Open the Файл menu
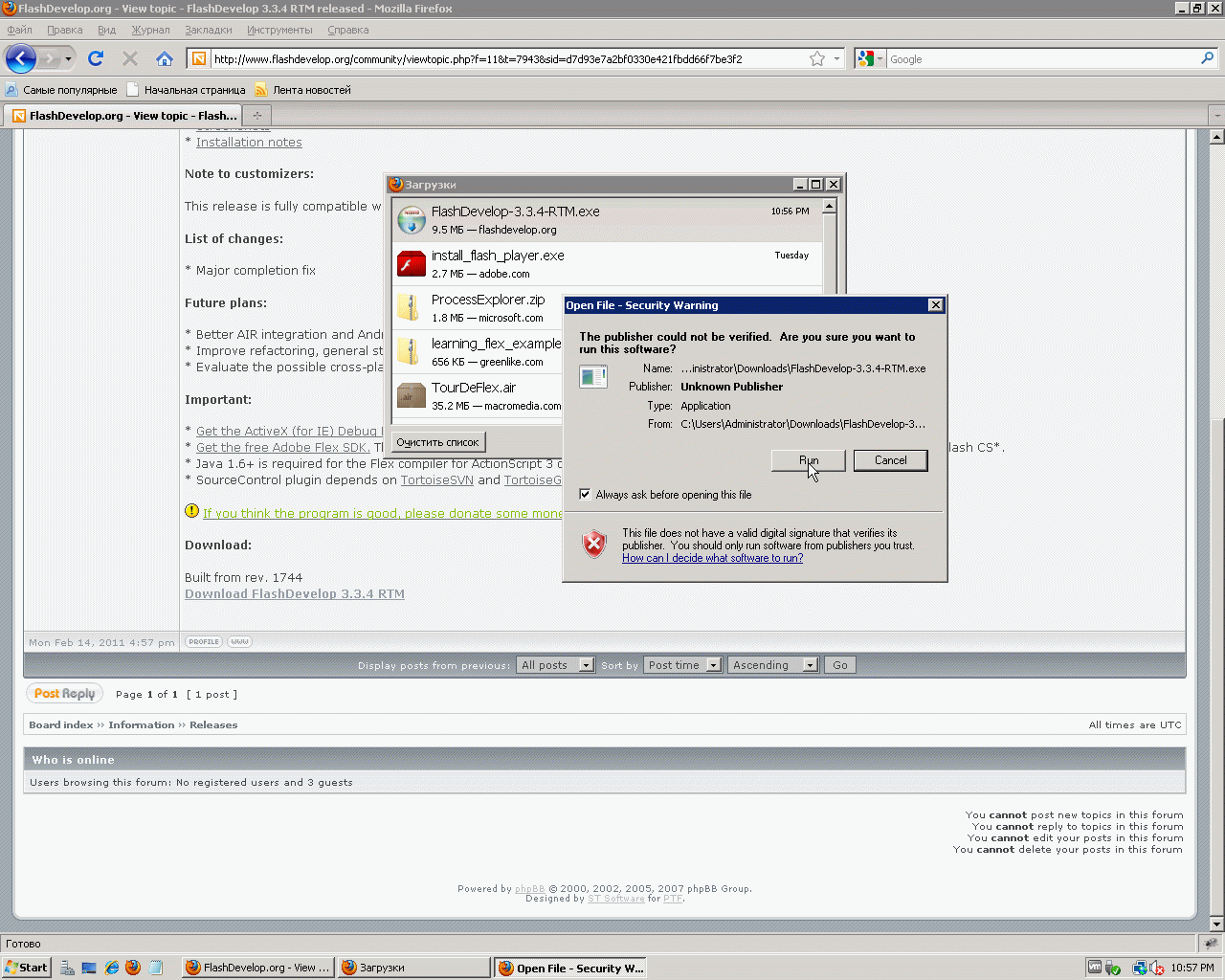Screen dimensions: 1225x980 click(x=19, y=30)
